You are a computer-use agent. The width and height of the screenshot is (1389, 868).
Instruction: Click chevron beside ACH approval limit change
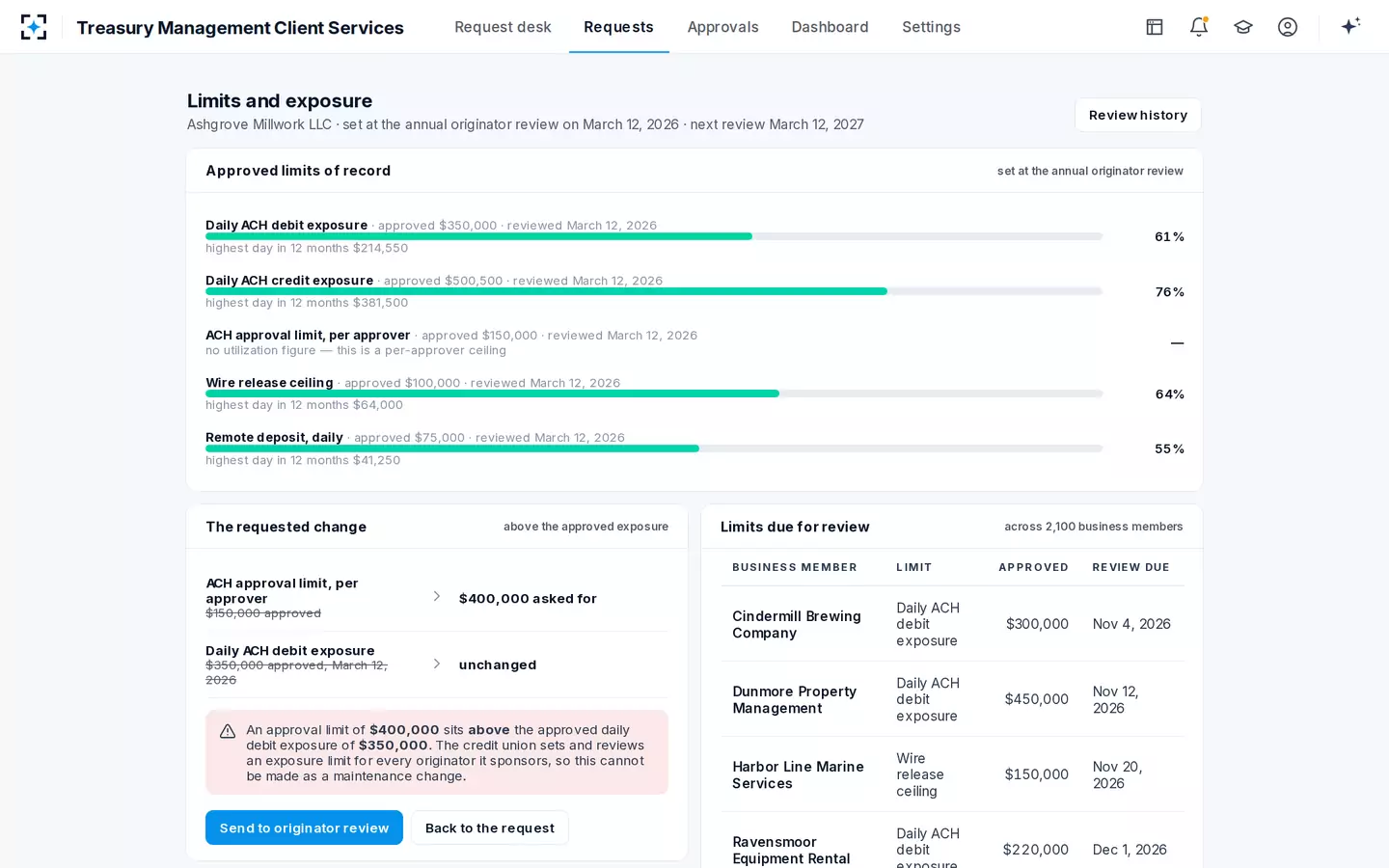(x=437, y=597)
